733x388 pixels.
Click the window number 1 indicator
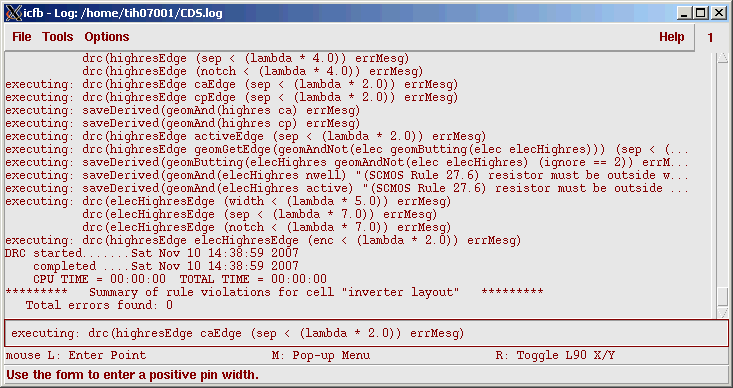710,38
